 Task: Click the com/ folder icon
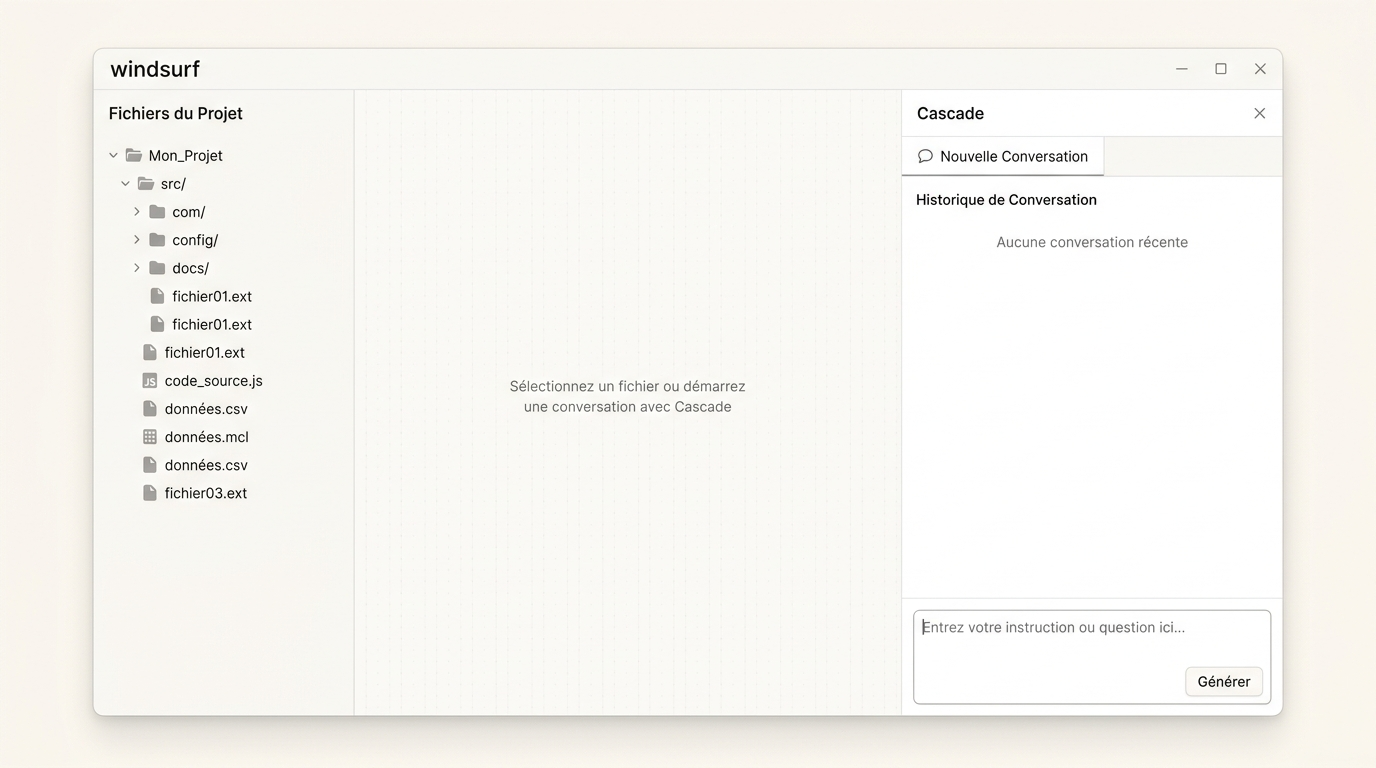pyautogui.click(x=157, y=212)
